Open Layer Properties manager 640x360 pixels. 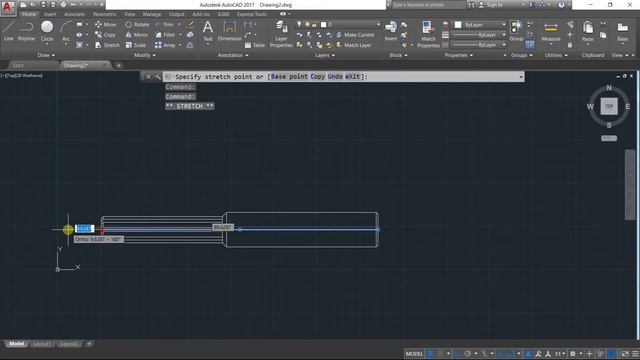click(x=281, y=34)
